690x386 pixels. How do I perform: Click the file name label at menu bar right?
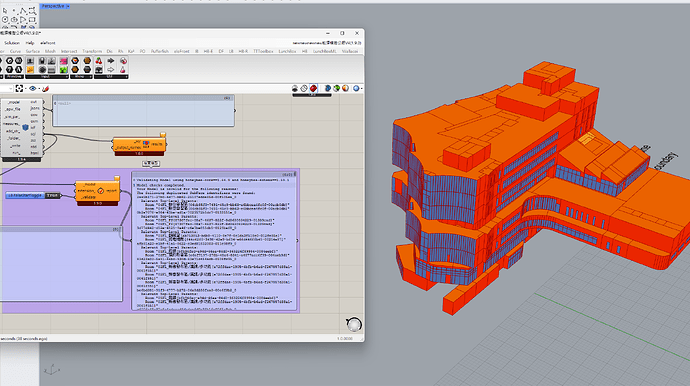coord(327,43)
